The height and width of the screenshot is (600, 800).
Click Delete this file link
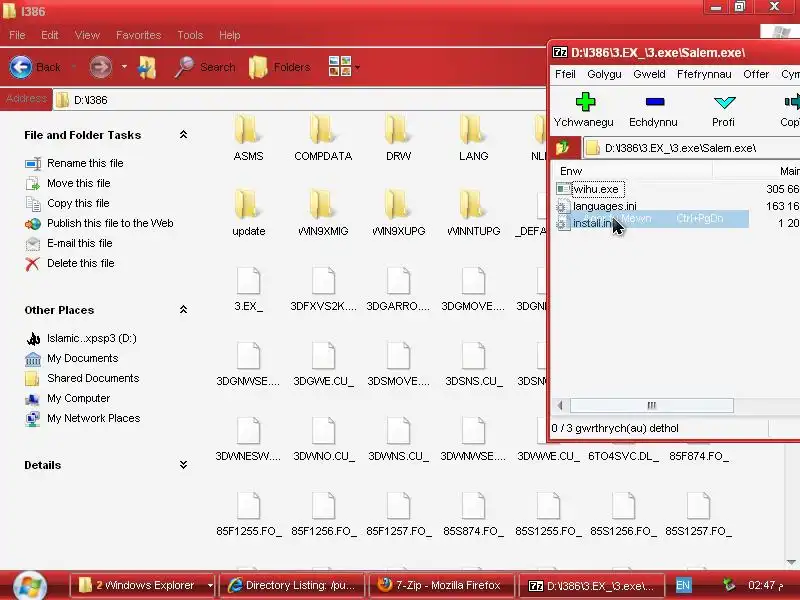(x=81, y=263)
